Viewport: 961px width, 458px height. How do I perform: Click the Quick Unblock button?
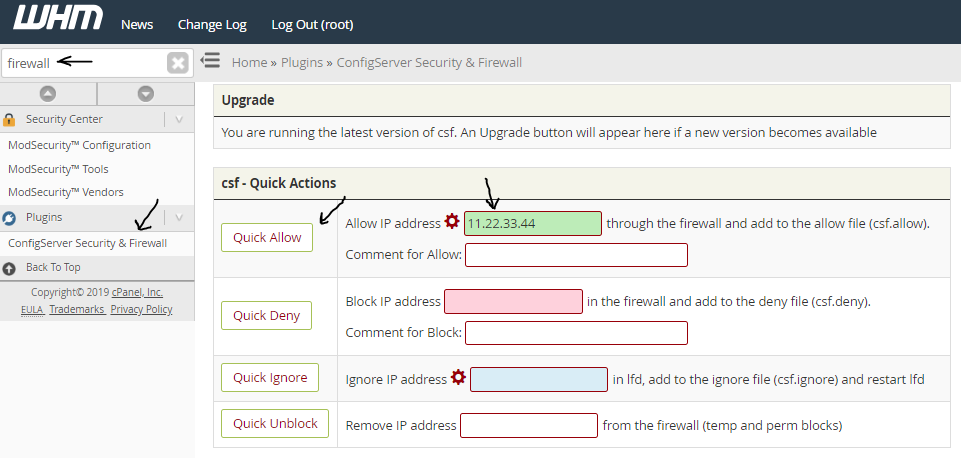275,423
